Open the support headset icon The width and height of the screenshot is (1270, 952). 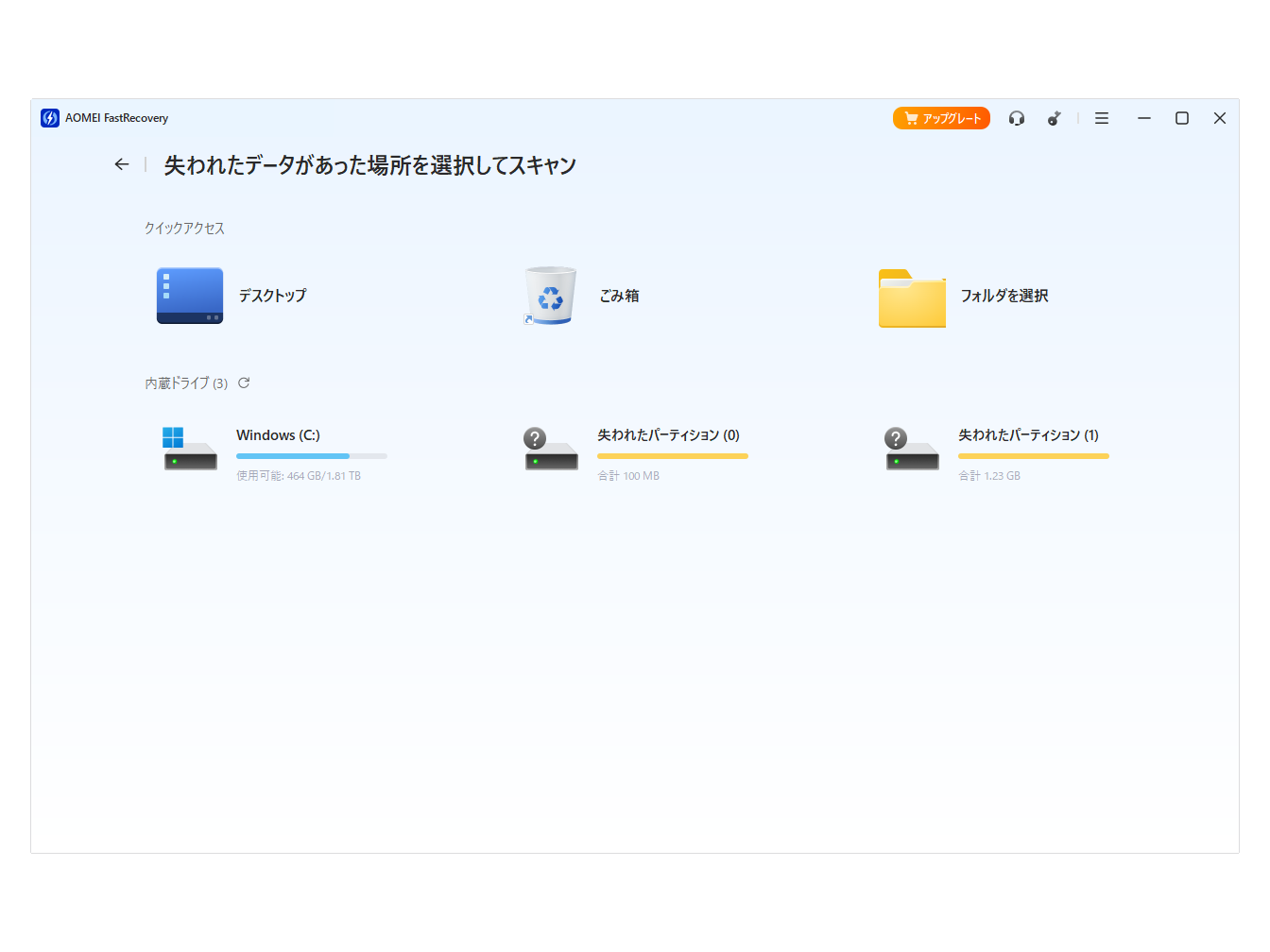1017,118
